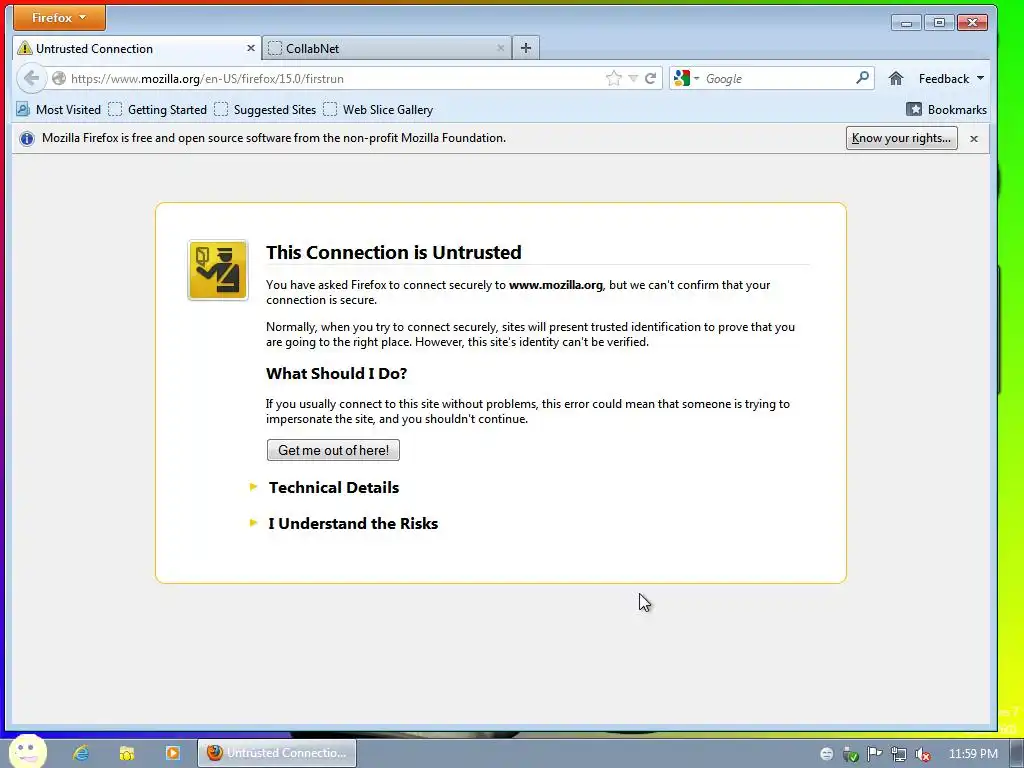The width and height of the screenshot is (1024, 768).
Task: Open the Action Center flag tray icon
Action: (x=874, y=754)
